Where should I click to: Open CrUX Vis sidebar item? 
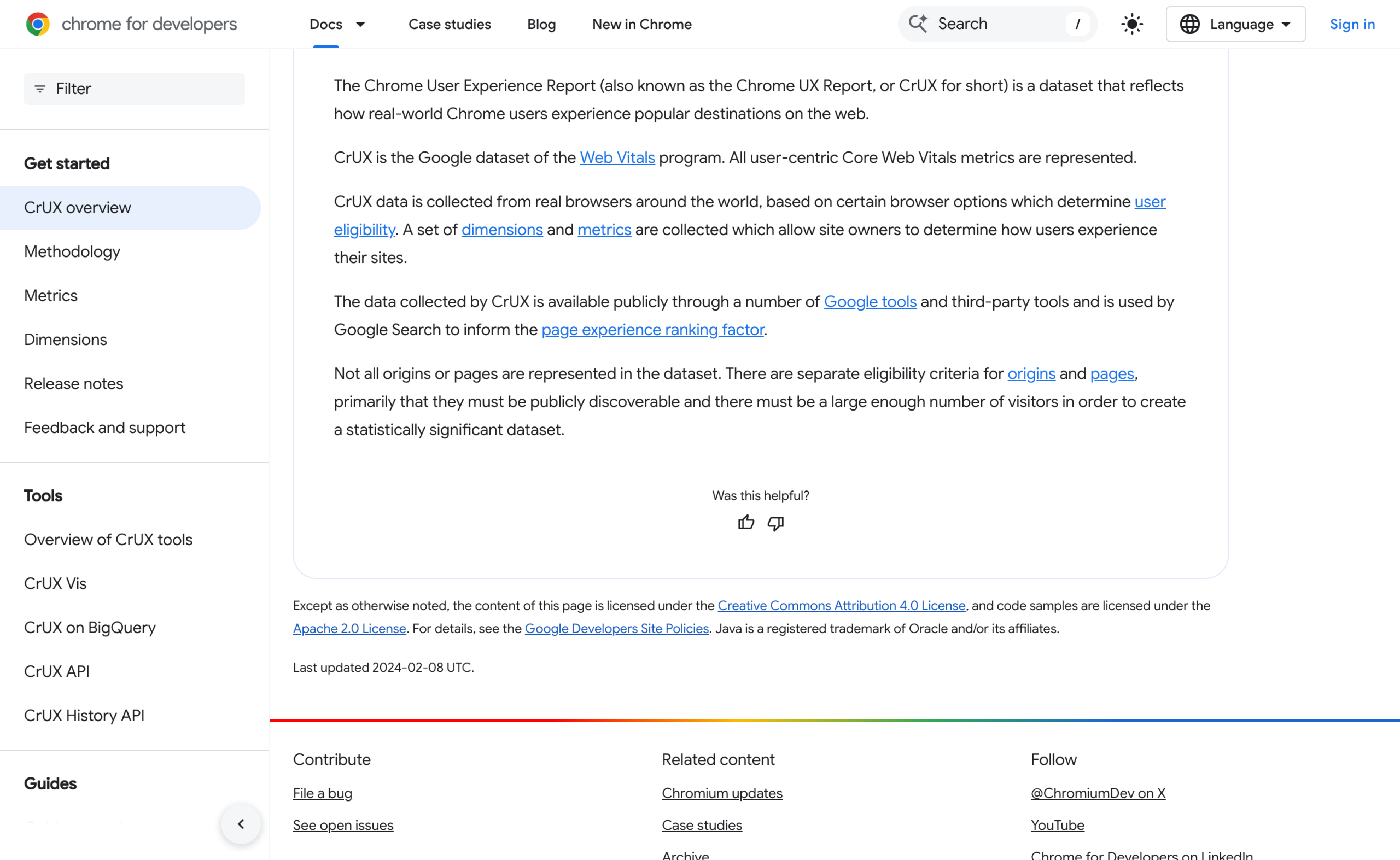click(x=55, y=583)
